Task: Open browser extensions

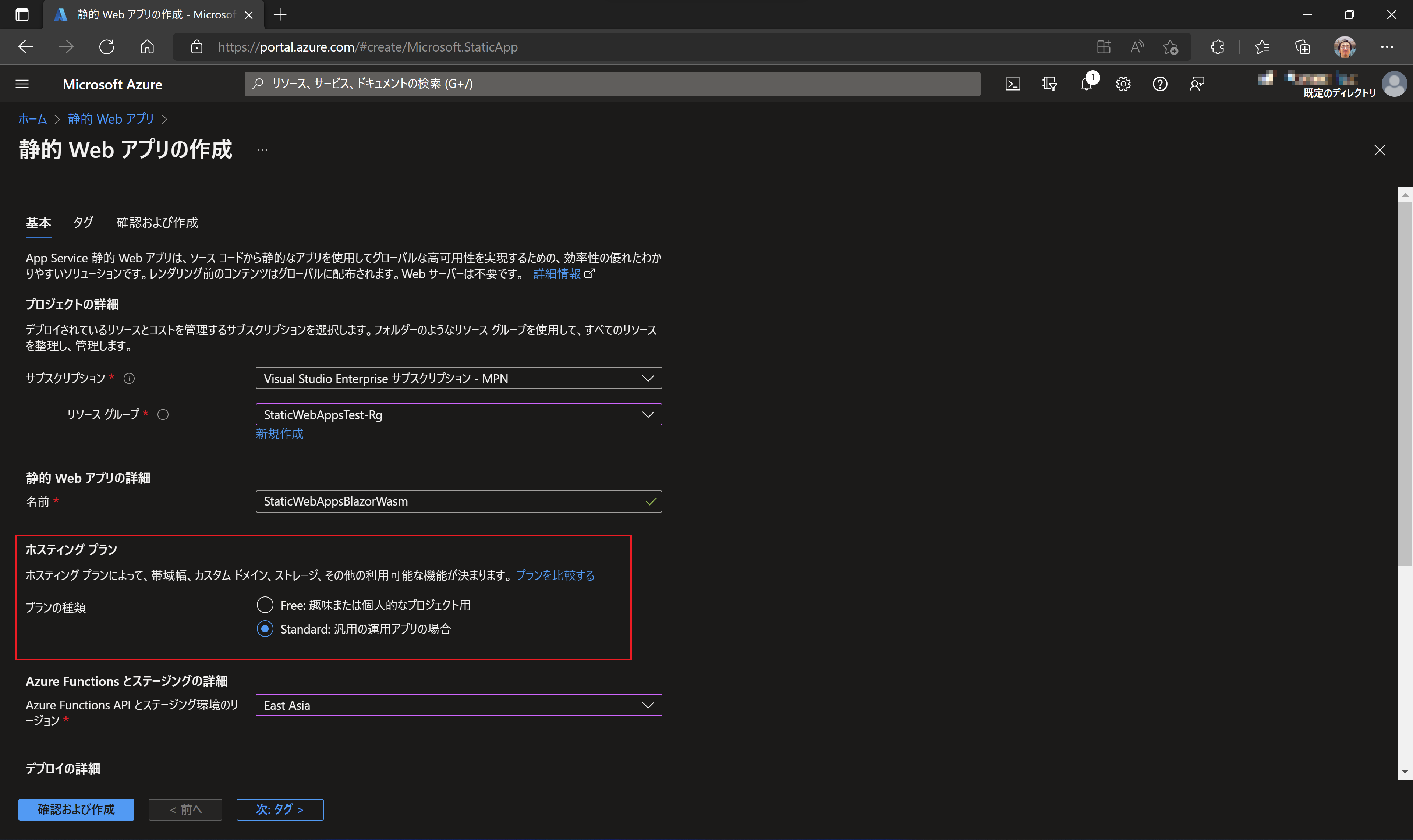Action: [1218, 46]
